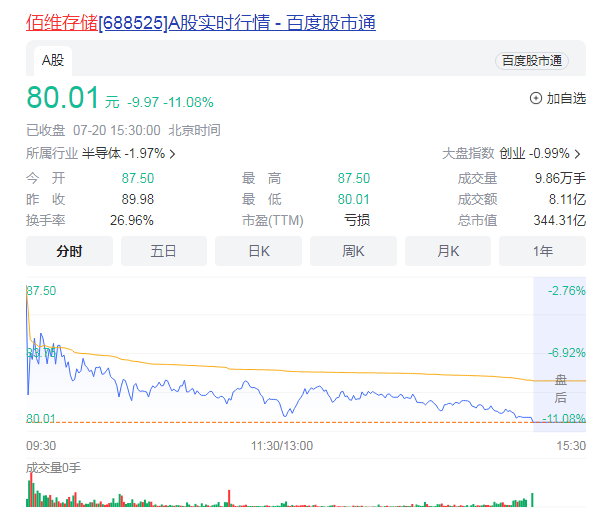Switch to the 五日 chart view
Viewport: 616px width, 520px height.
coord(164,251)
